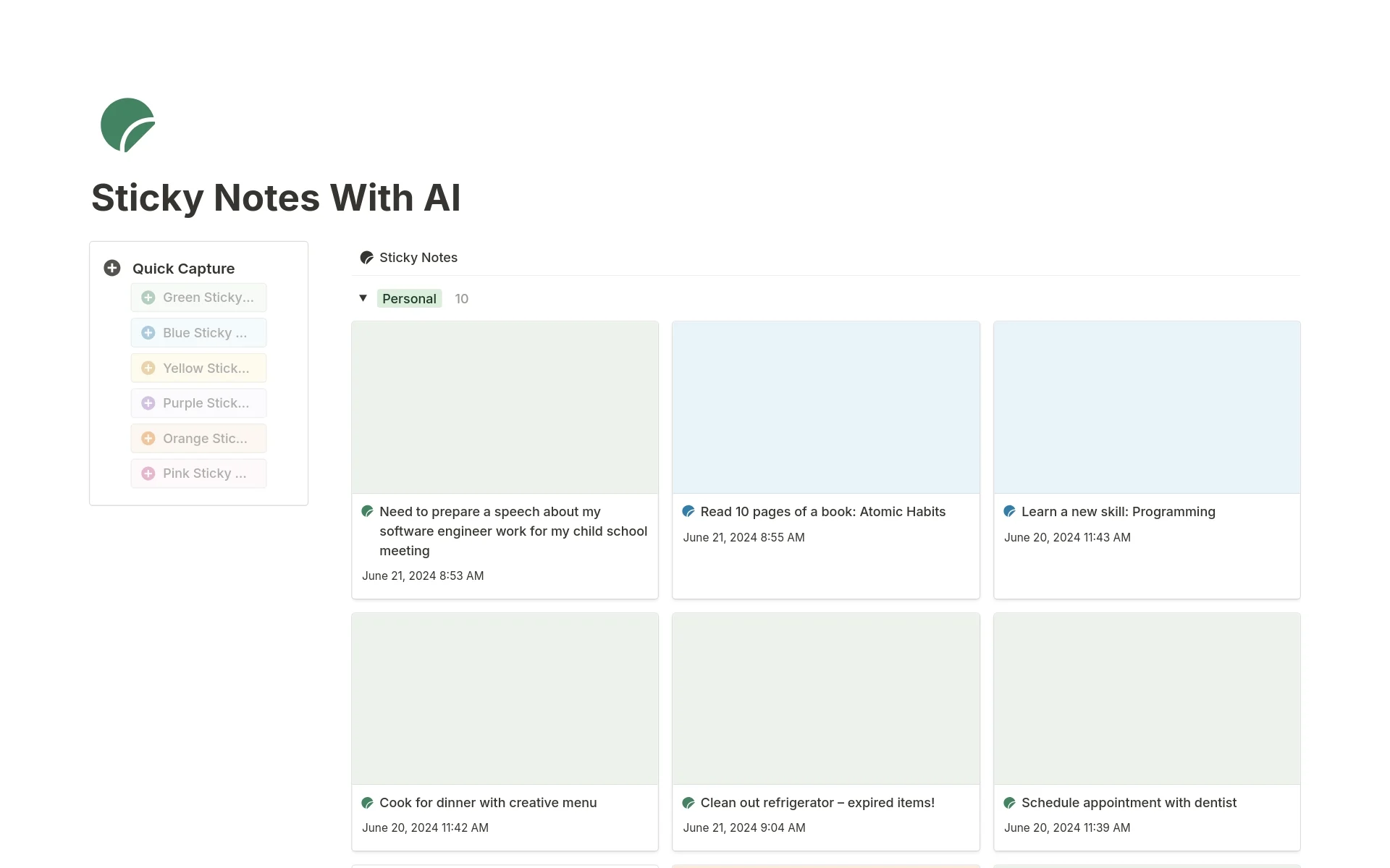Collapse the Personal group triangle
Viewport: 1390px width, 868px height.
pos(363,298)
